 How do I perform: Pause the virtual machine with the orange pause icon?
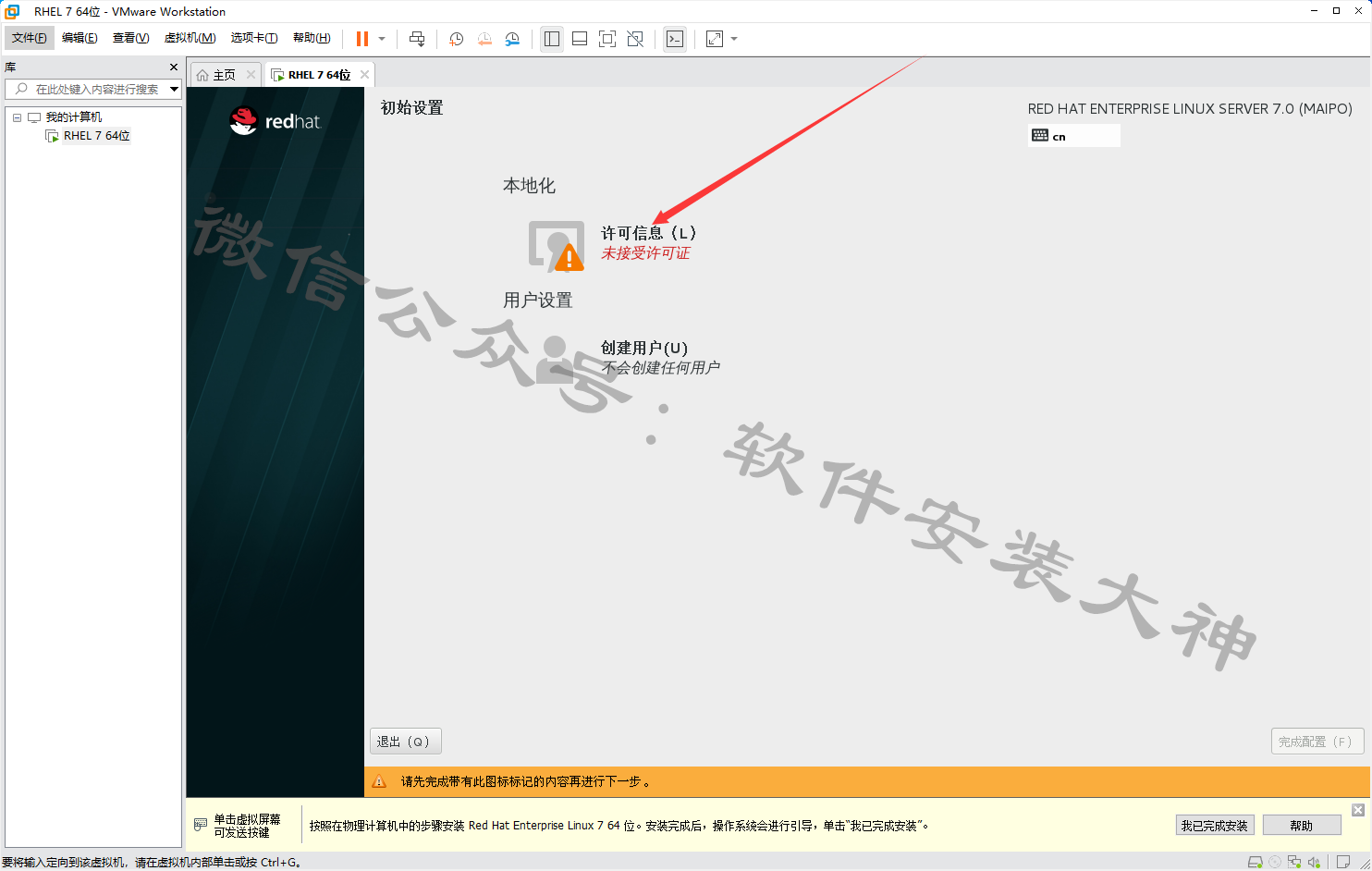coord(362,39)
